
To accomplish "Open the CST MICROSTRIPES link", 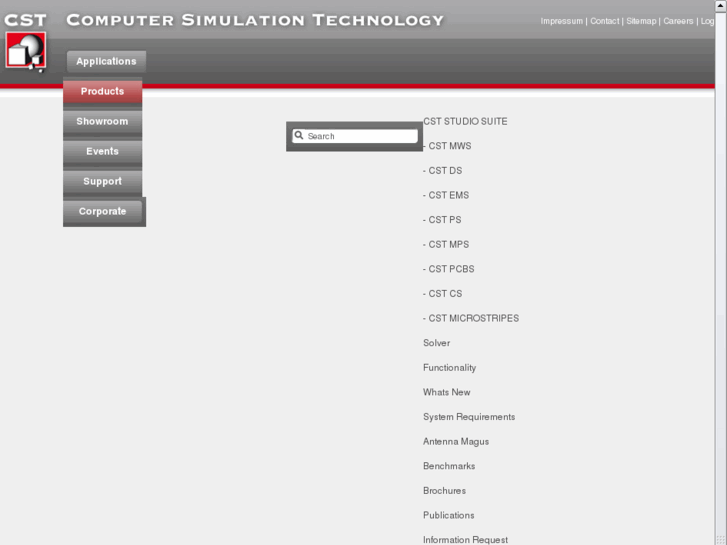I will [473, 318].
